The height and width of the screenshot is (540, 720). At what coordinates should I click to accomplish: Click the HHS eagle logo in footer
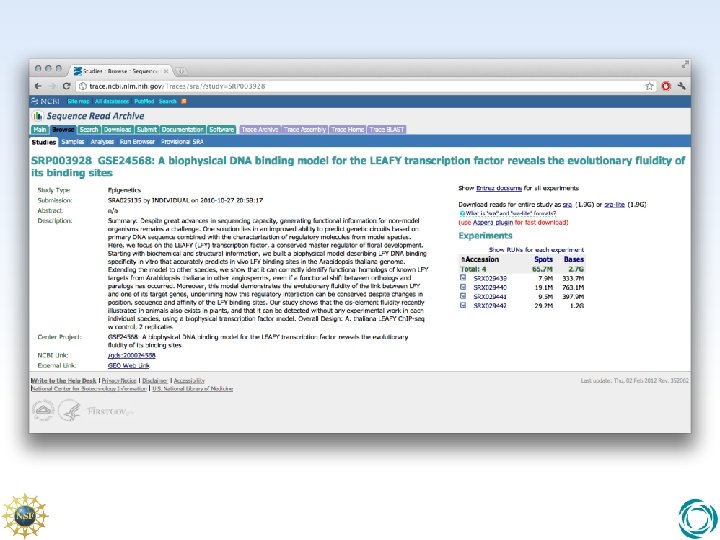click(x=70, y=411)
